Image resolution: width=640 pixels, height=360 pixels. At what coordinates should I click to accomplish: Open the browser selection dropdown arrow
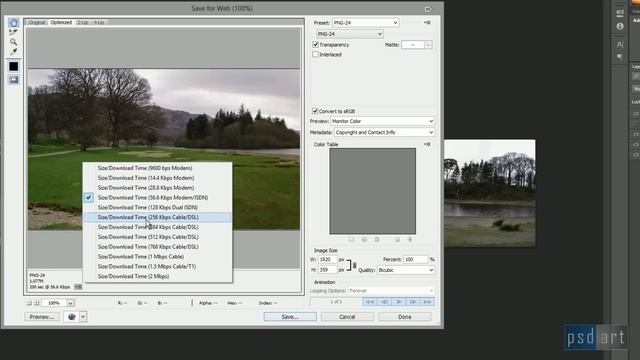pos(83,317)
